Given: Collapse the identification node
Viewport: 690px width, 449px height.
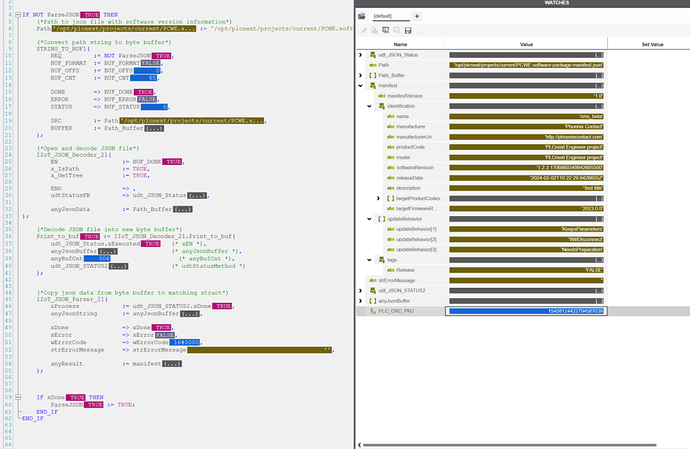Looking at the screenshot, I should [x=368, y=107].
